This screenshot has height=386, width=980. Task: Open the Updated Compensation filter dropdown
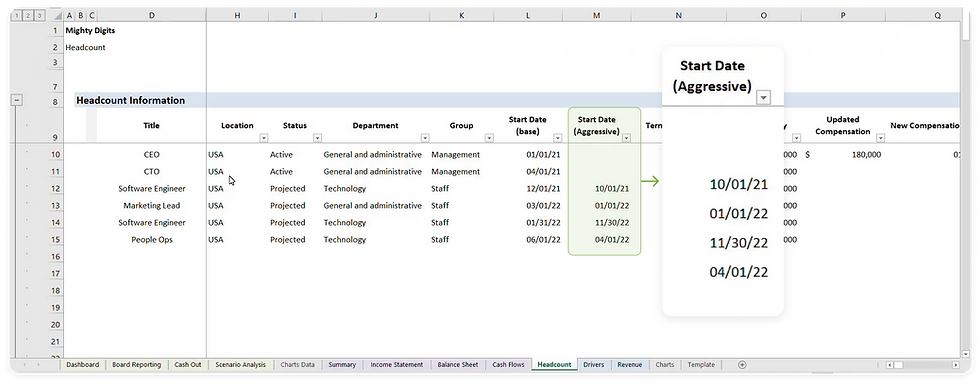tap(881, 138)
